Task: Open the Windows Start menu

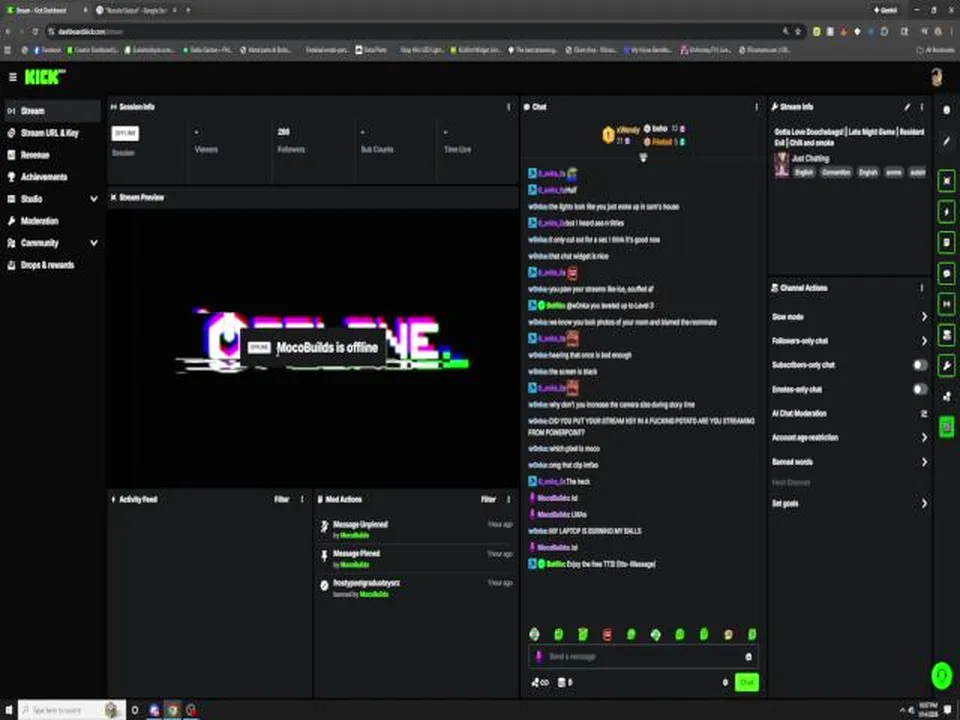Action: [x=9, y=710]
